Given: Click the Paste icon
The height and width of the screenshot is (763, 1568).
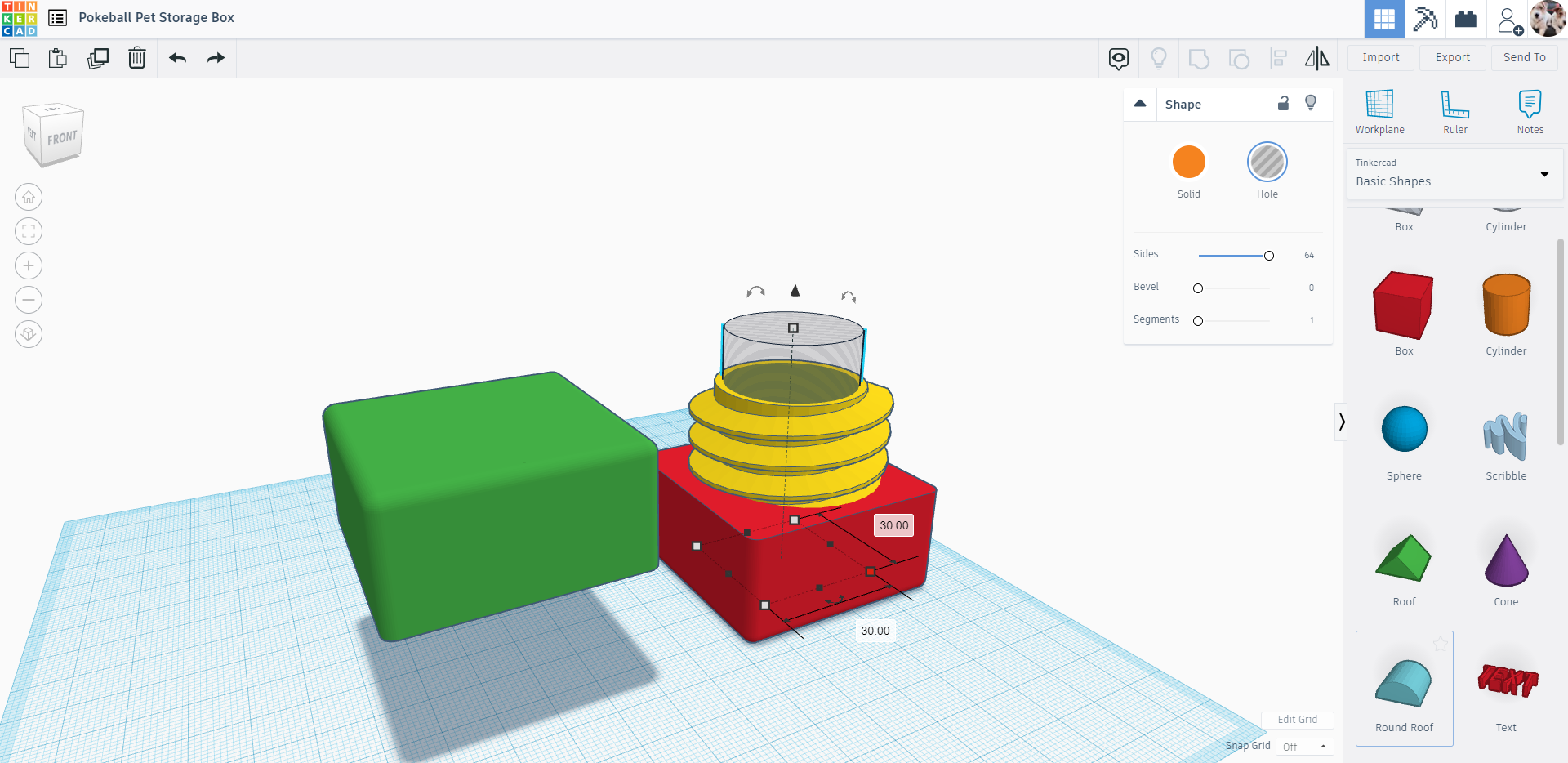Looking at the screenshot, I should 57,58.
